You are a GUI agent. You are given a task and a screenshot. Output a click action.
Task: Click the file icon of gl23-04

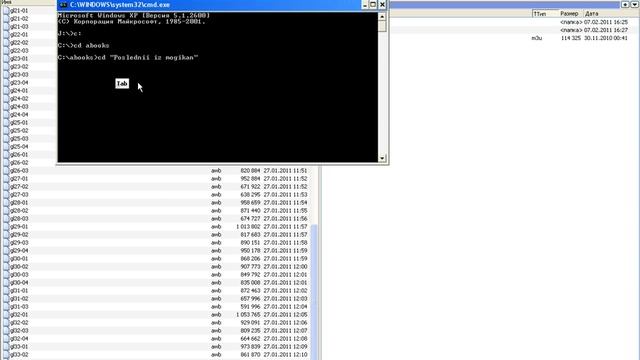click(6, 82)
